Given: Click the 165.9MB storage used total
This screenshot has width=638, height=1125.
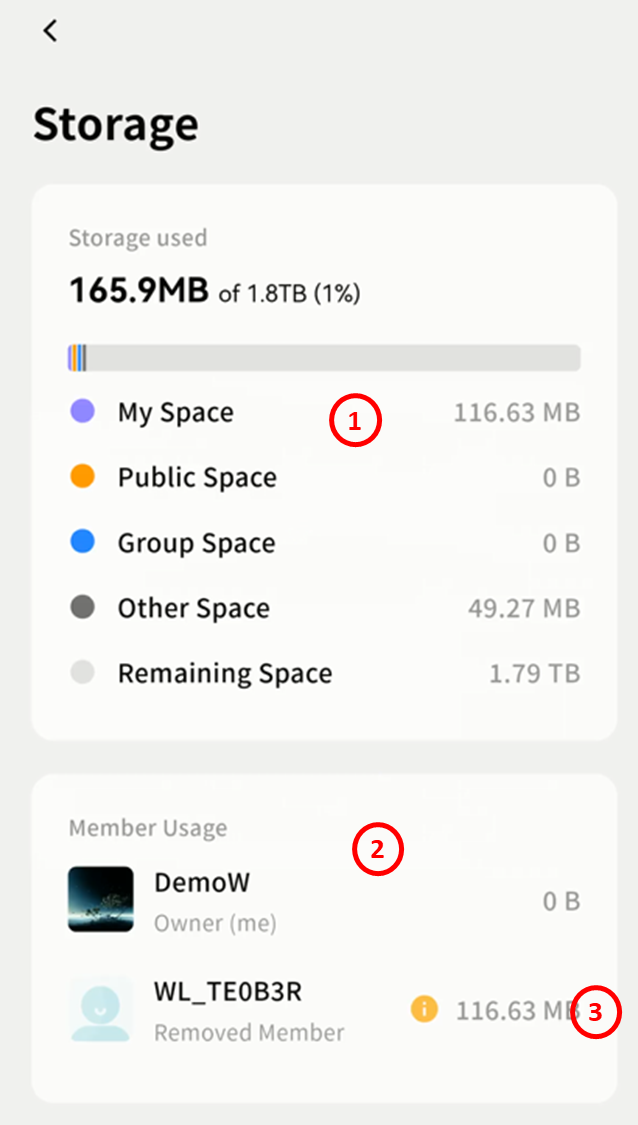Looking at the screenshot, I should click(138, 291).
